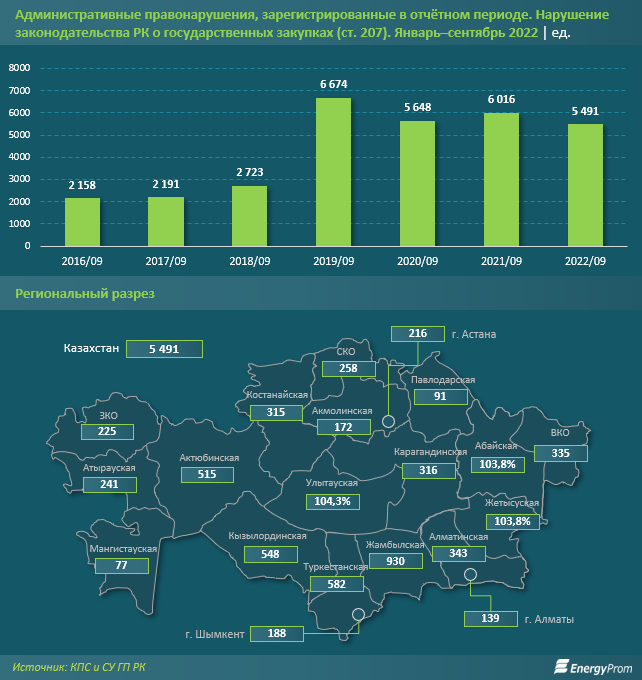Click the Мангистауская value box 77
This screenshot has height=680, width=642.
click(122, 566)
